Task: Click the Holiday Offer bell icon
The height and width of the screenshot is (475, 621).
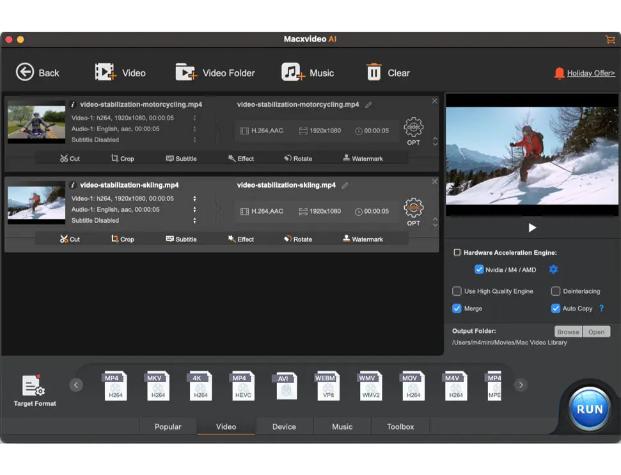Action: point(559,73)
